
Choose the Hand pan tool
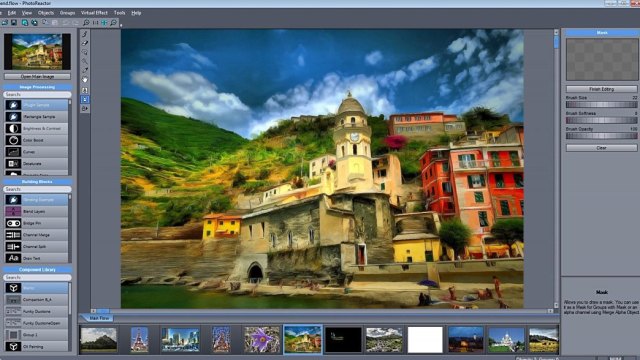pyautogui.click(x=85, y=80)
